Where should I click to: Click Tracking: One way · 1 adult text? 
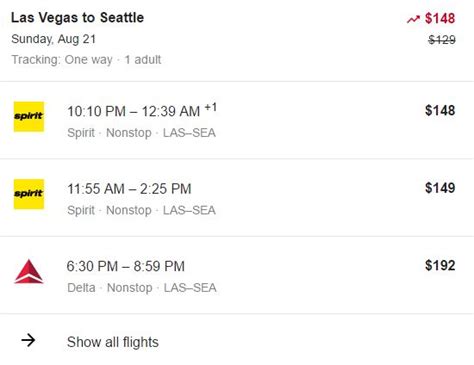click(86, 60)
